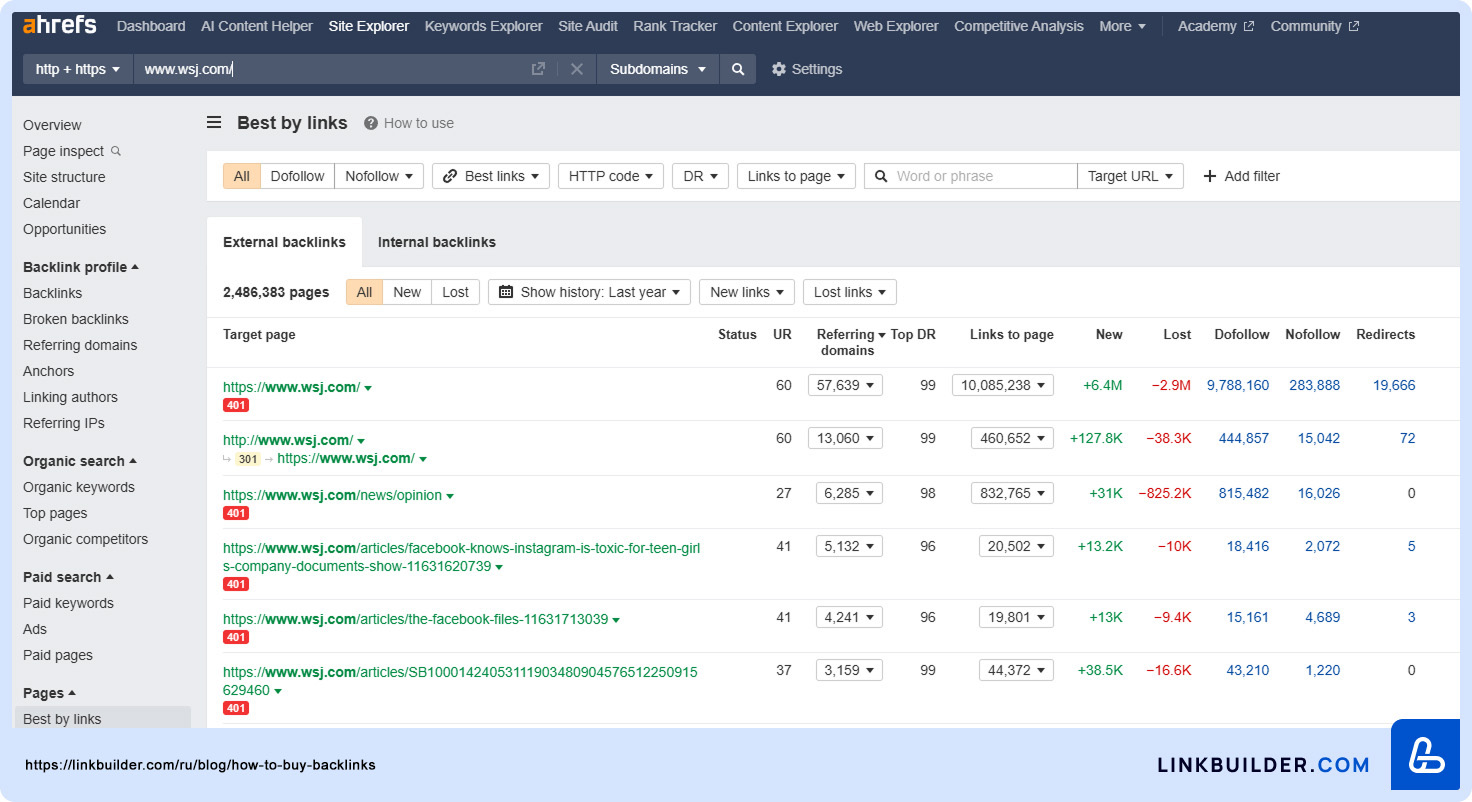Sort by the UR column header
Viewport: 1472px width, 802px height.
(x=782, y=334)
